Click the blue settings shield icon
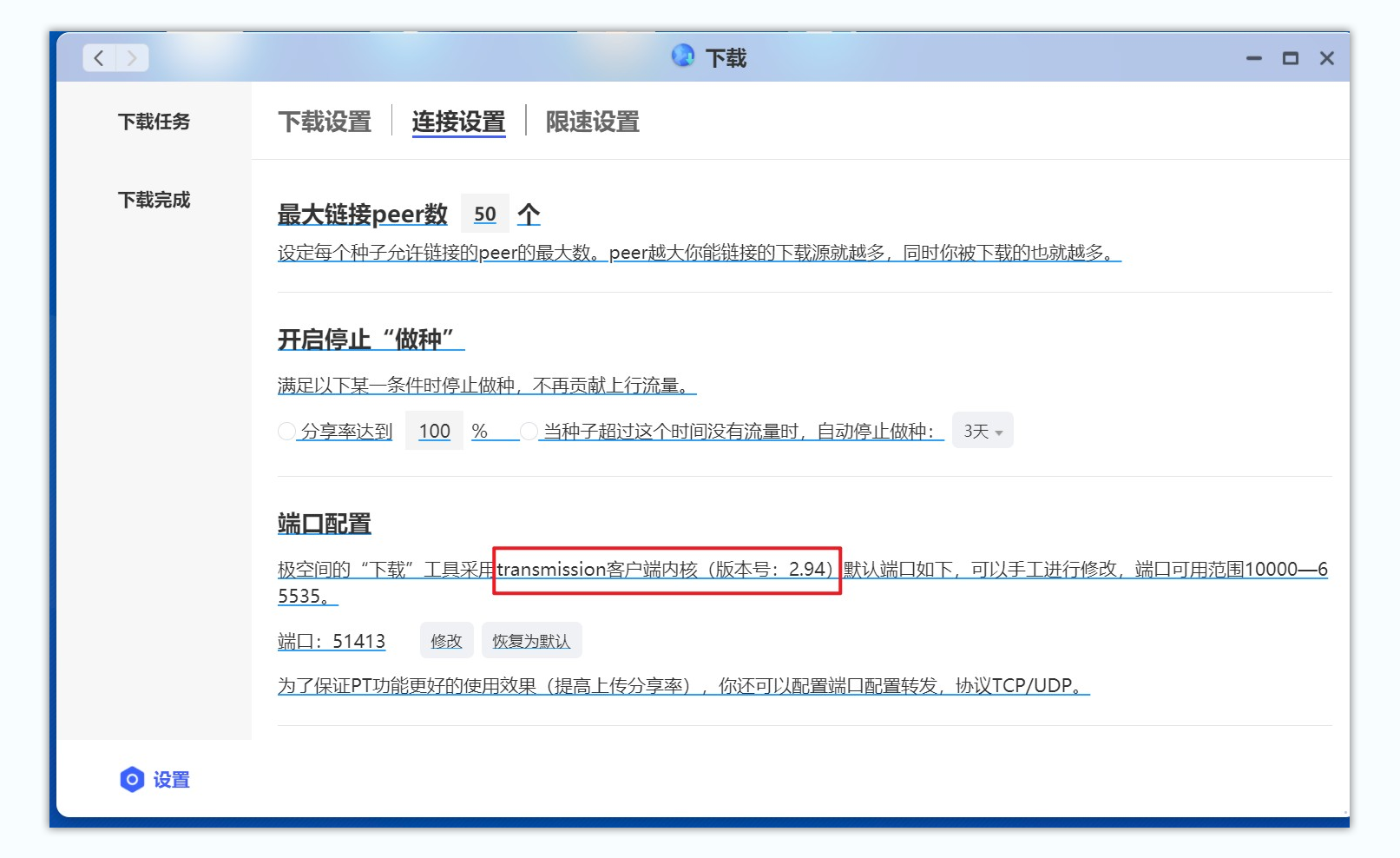 (131, 780)
